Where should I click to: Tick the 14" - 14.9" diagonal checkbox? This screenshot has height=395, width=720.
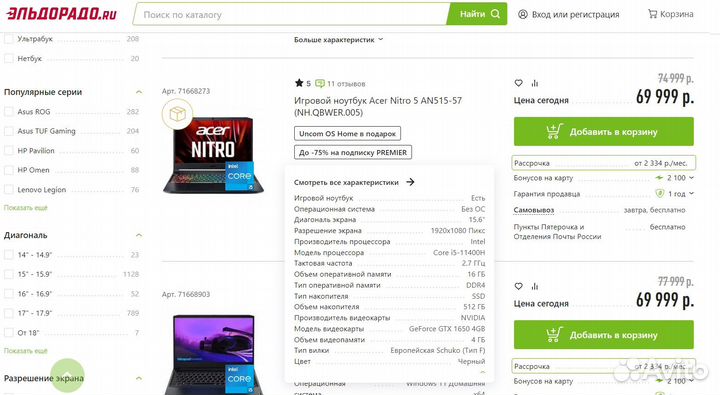click(8, 255)
